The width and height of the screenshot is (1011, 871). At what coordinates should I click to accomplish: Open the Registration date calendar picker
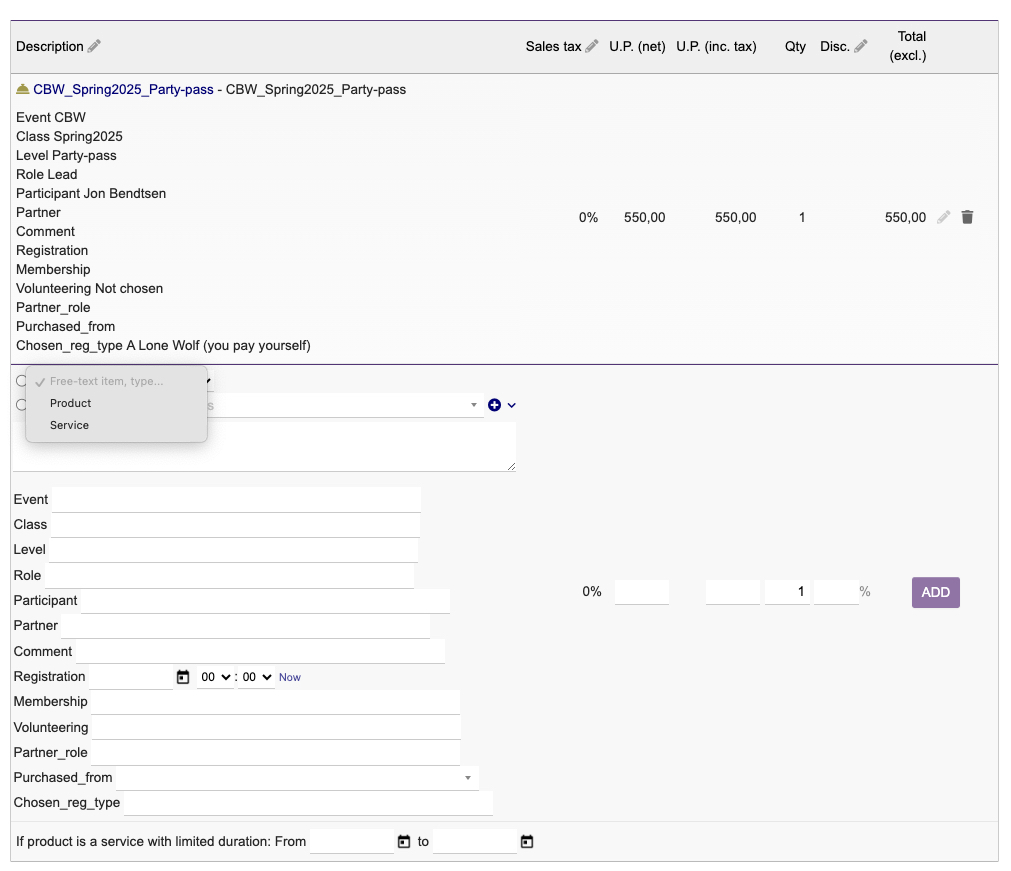[183, 677]
